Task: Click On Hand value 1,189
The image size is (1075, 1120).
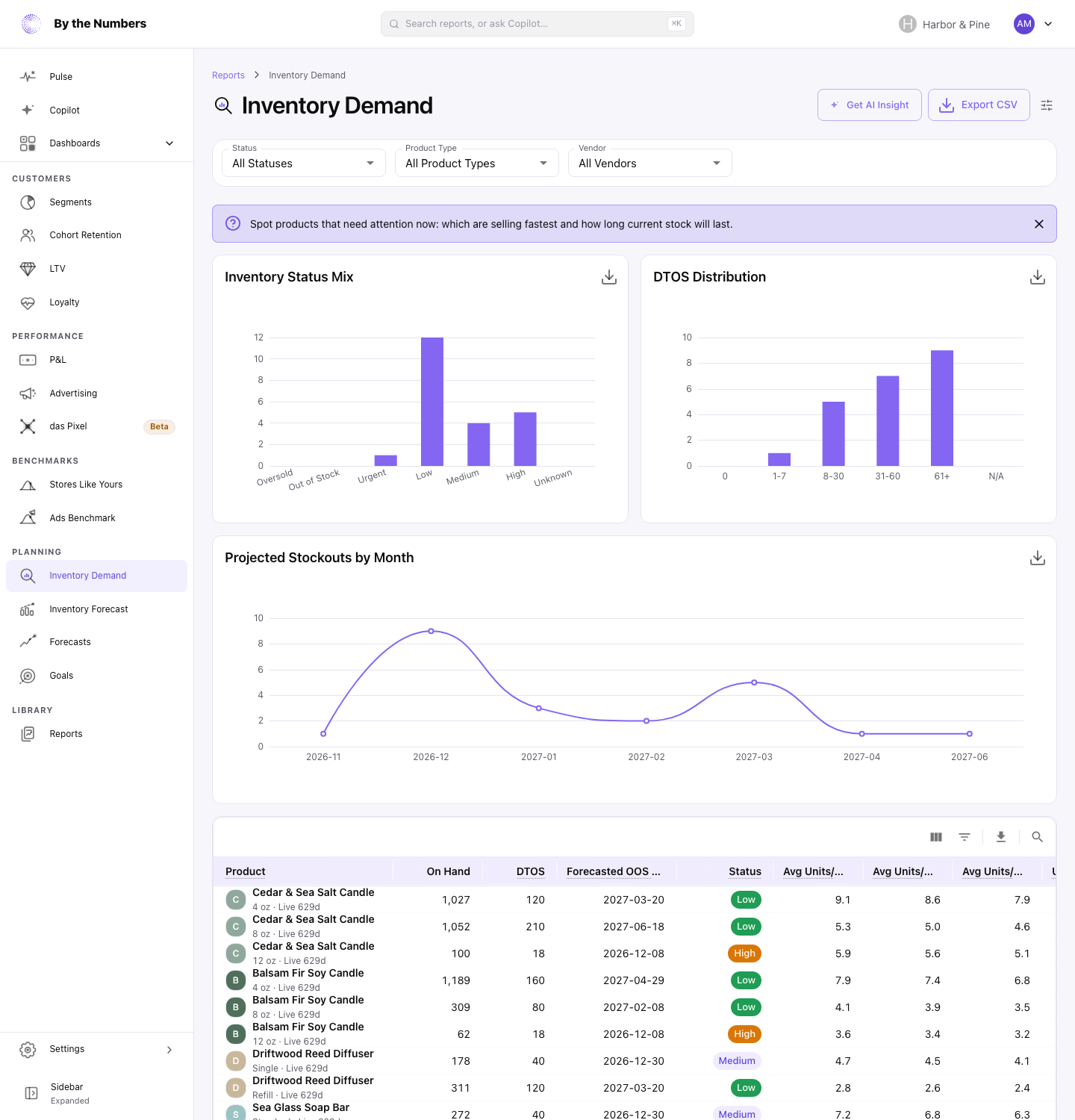Action: pyautogui.click(x=456, y=980)
